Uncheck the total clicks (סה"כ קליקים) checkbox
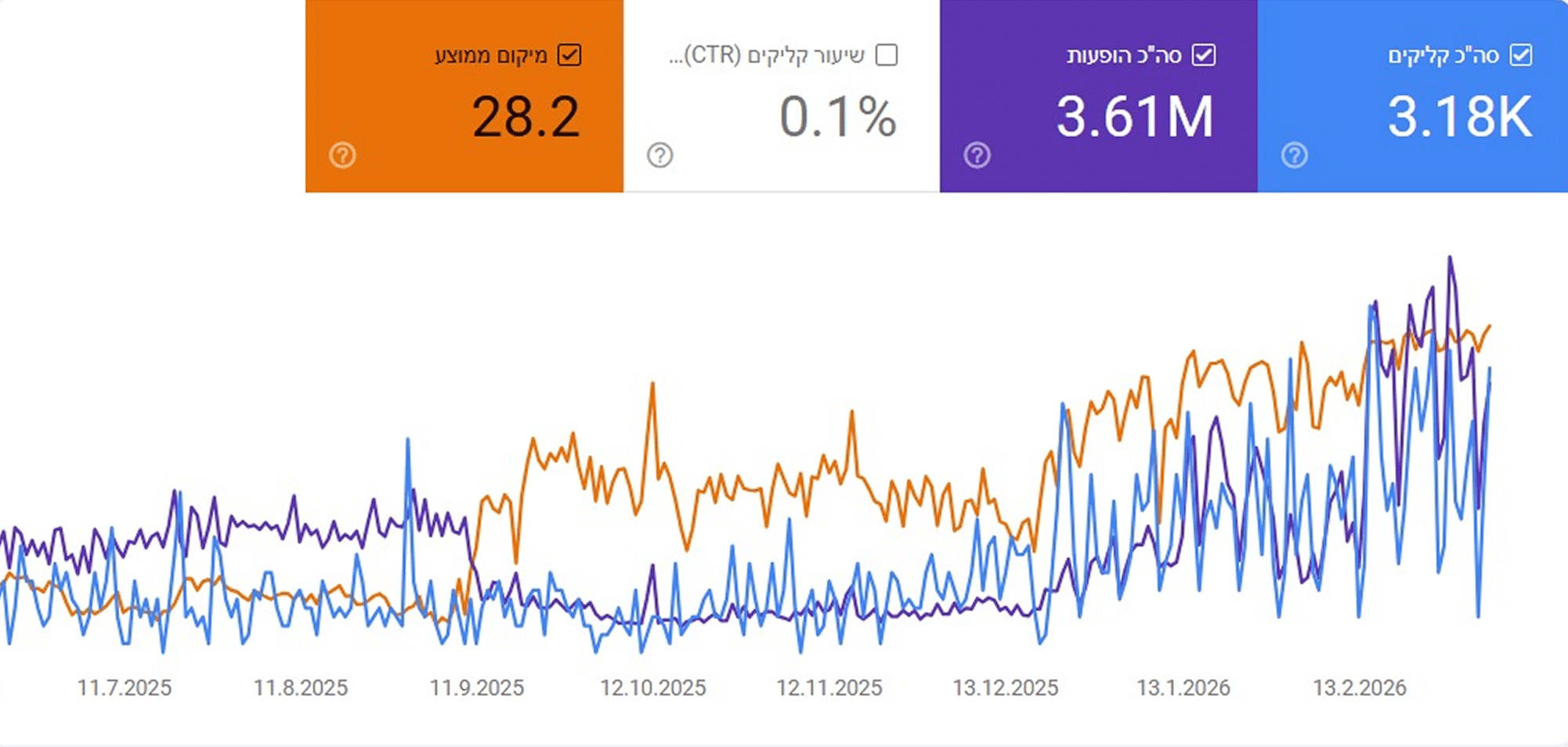 click(x=1521, y=56)
